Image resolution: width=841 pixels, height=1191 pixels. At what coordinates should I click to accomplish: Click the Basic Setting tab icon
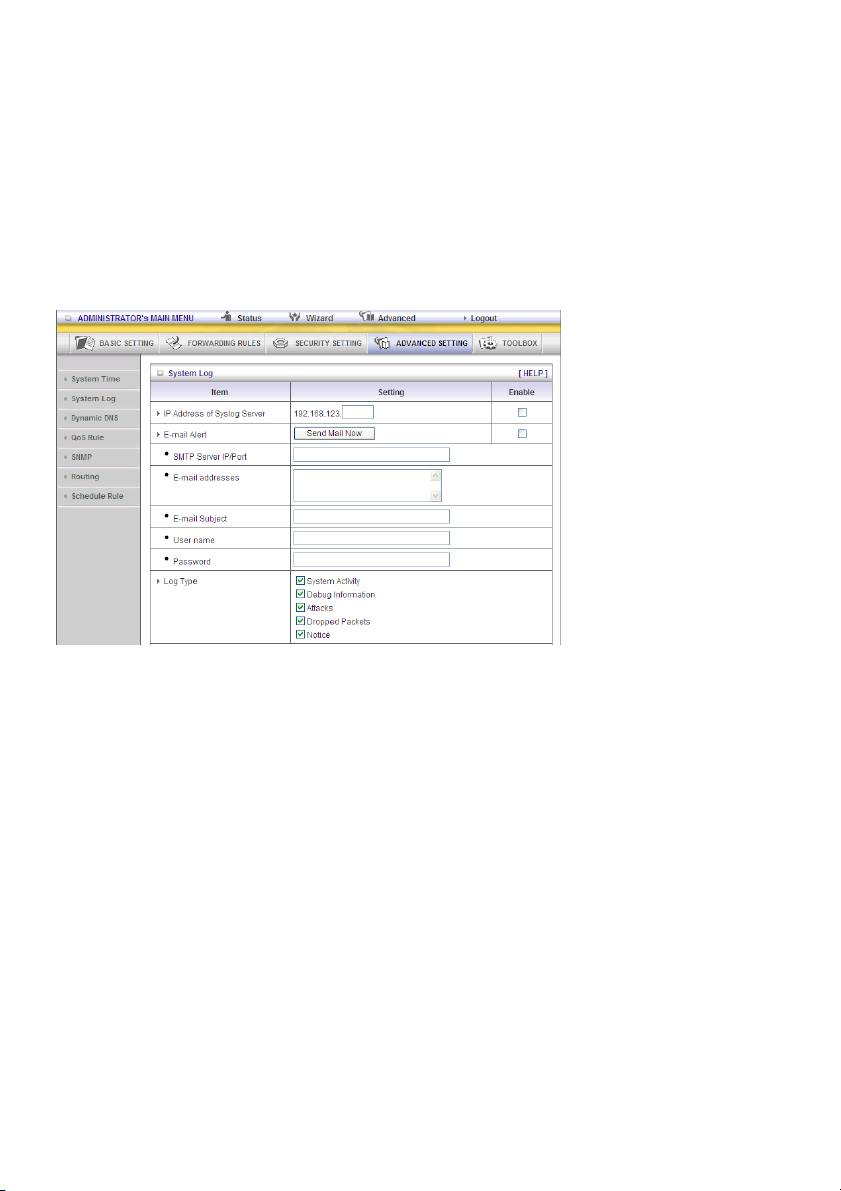click(x=84, y=343)
